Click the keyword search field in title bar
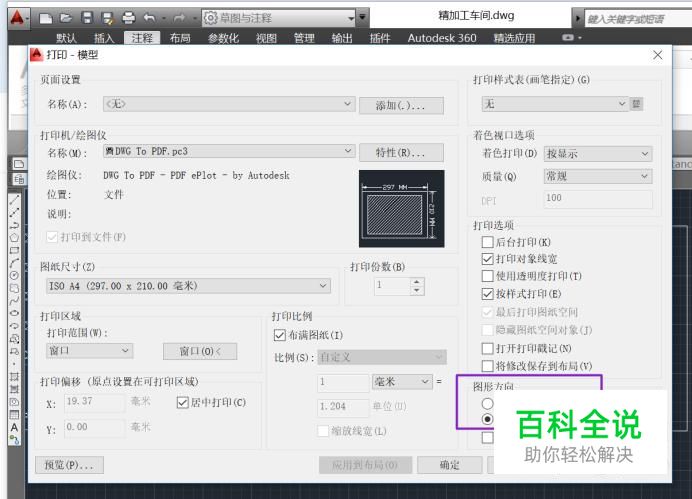Viewport: 692px width, 499px height. tap(638, 19)
